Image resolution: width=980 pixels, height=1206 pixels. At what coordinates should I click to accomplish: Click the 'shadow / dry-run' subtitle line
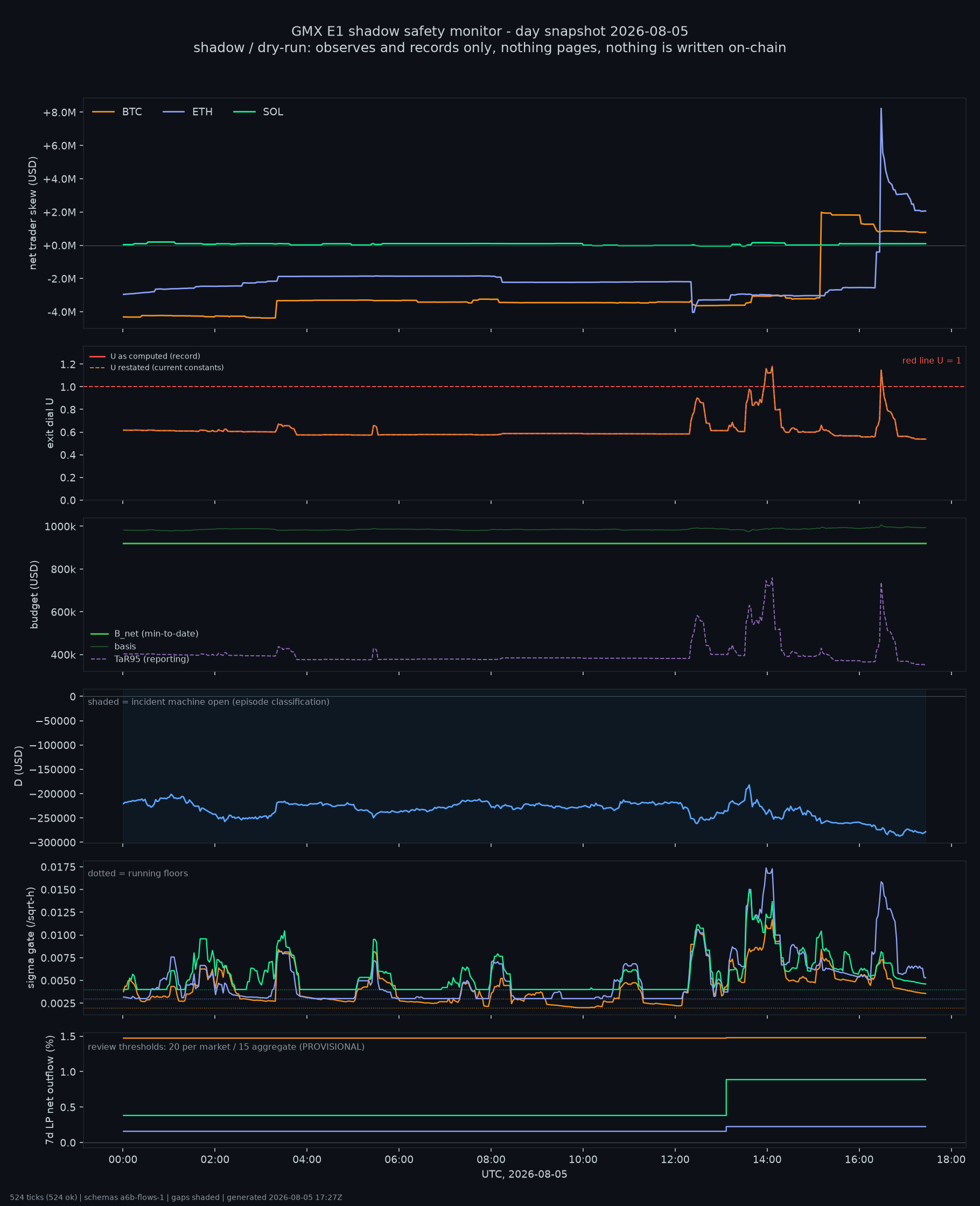pos(489,48)
